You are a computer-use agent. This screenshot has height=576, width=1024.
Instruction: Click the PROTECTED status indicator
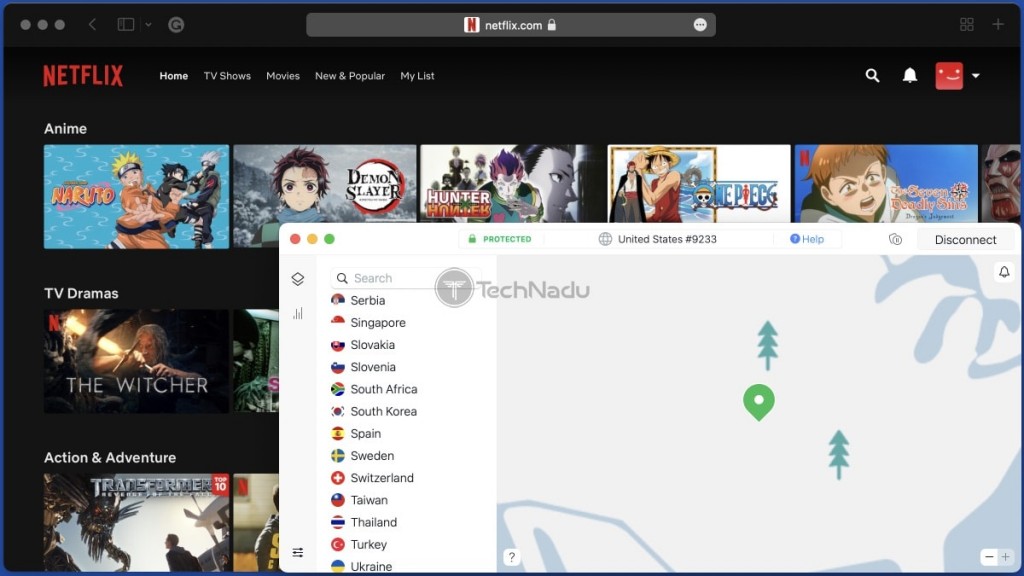[500, 239]
